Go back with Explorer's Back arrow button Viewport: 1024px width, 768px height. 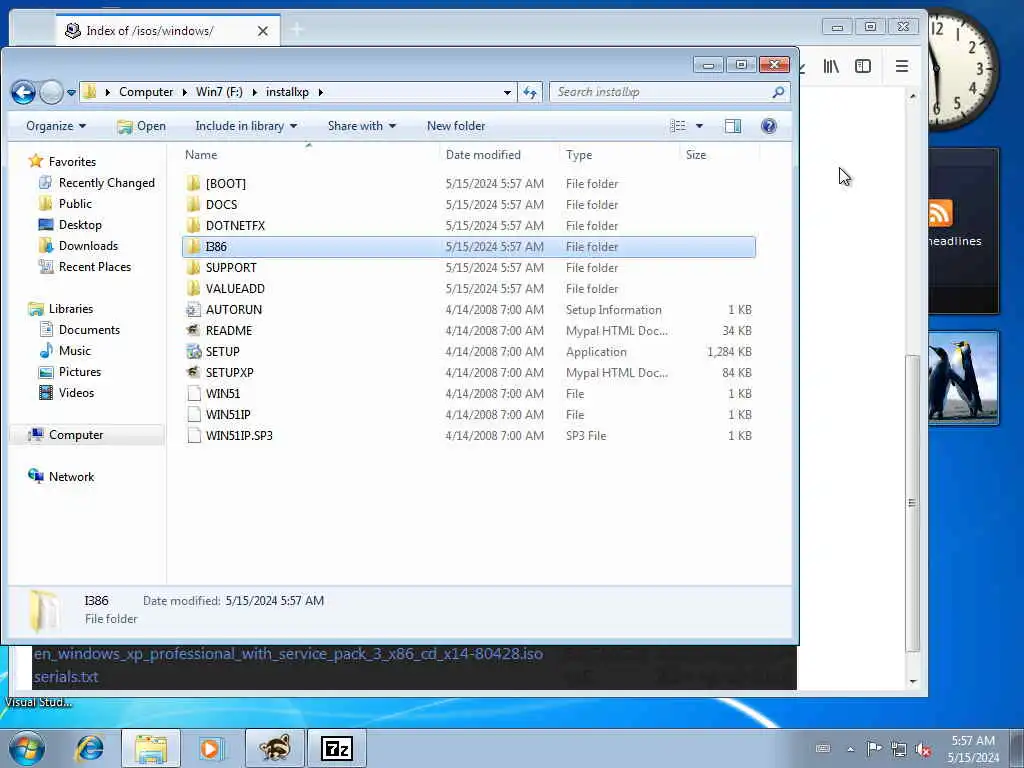tap(24, 92)
